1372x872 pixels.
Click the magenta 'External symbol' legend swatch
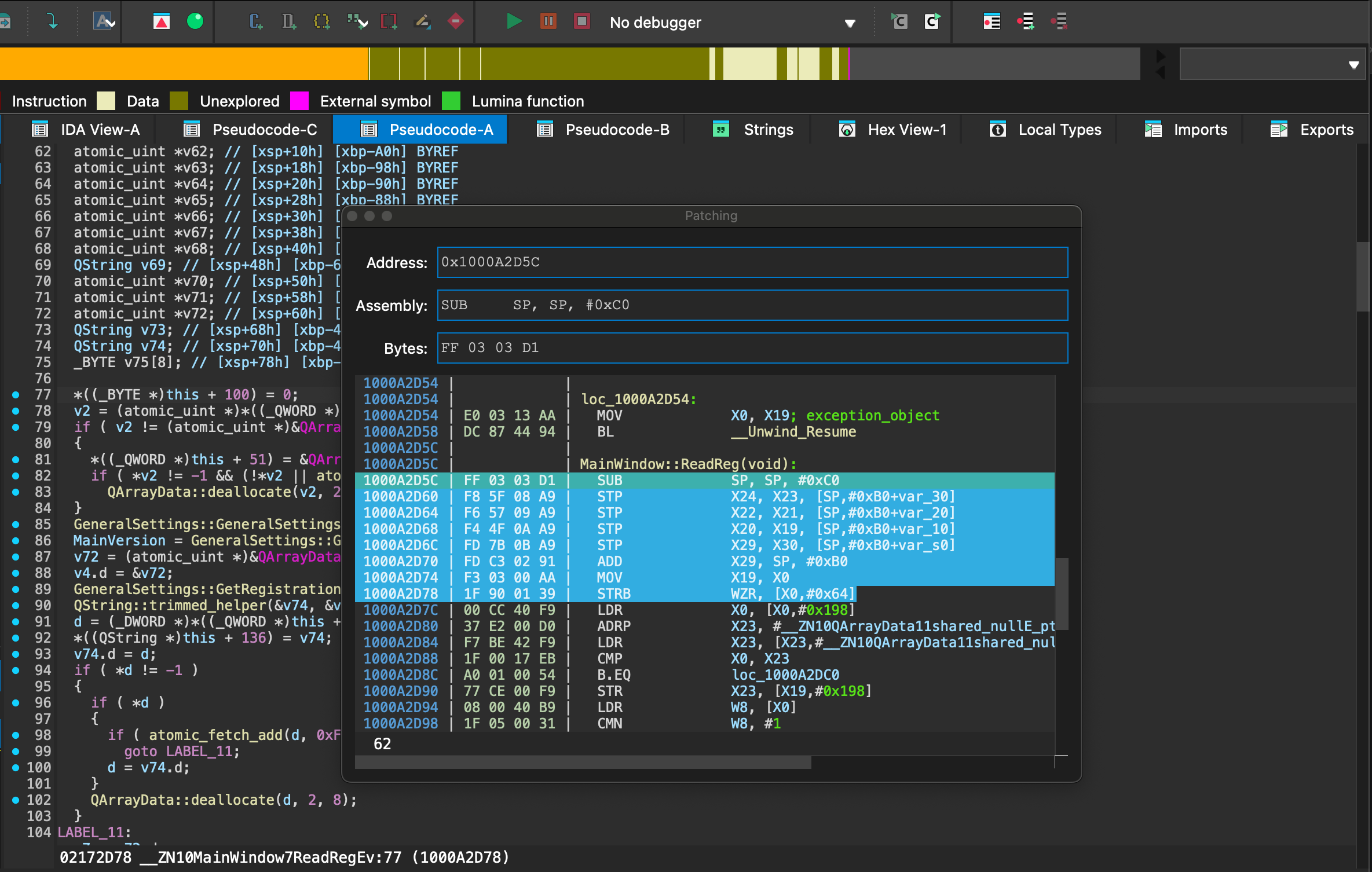pyautogui.click(x=299, y=101)
